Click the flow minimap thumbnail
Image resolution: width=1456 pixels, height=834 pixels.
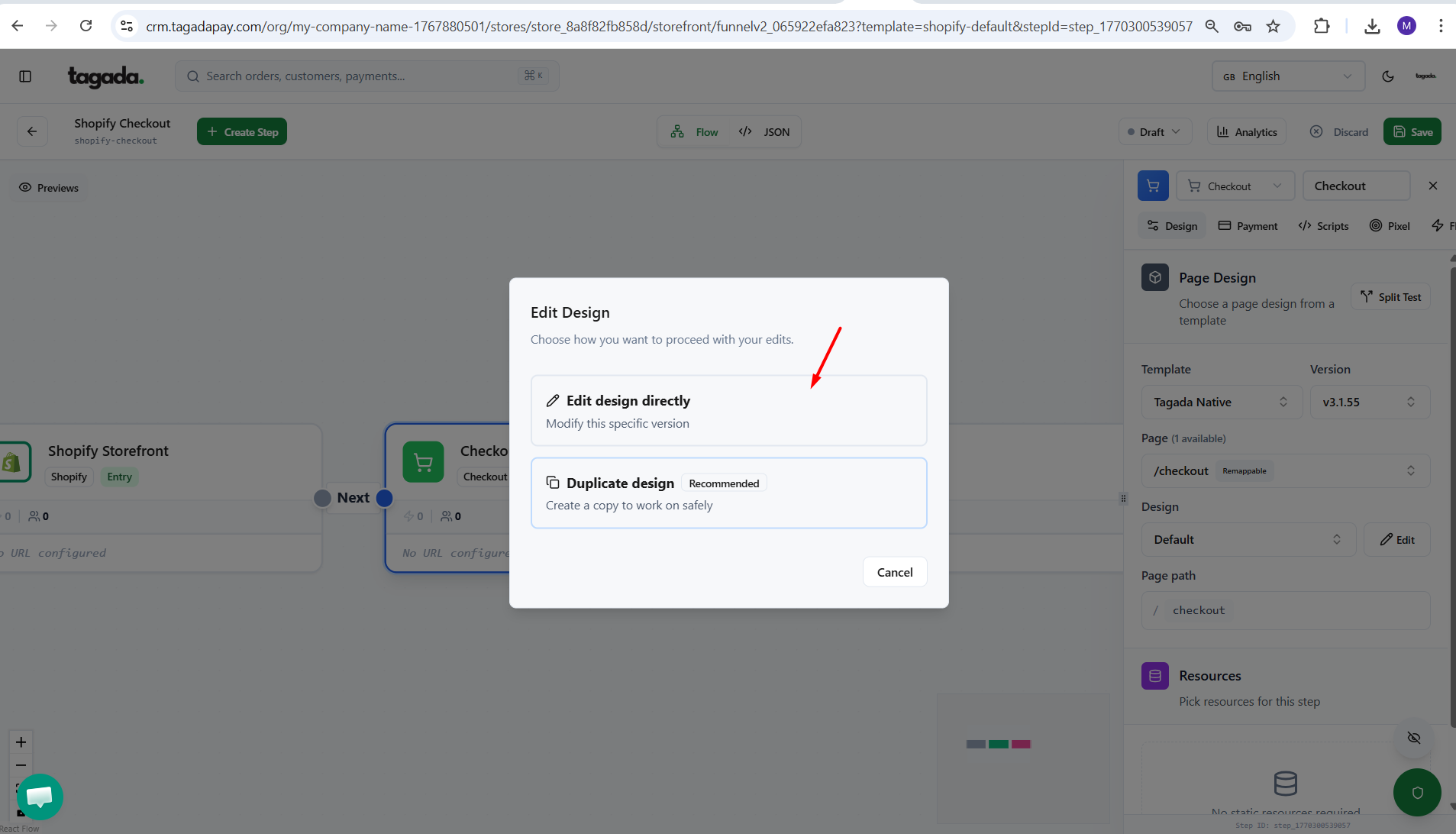(x=1022, y=758)
